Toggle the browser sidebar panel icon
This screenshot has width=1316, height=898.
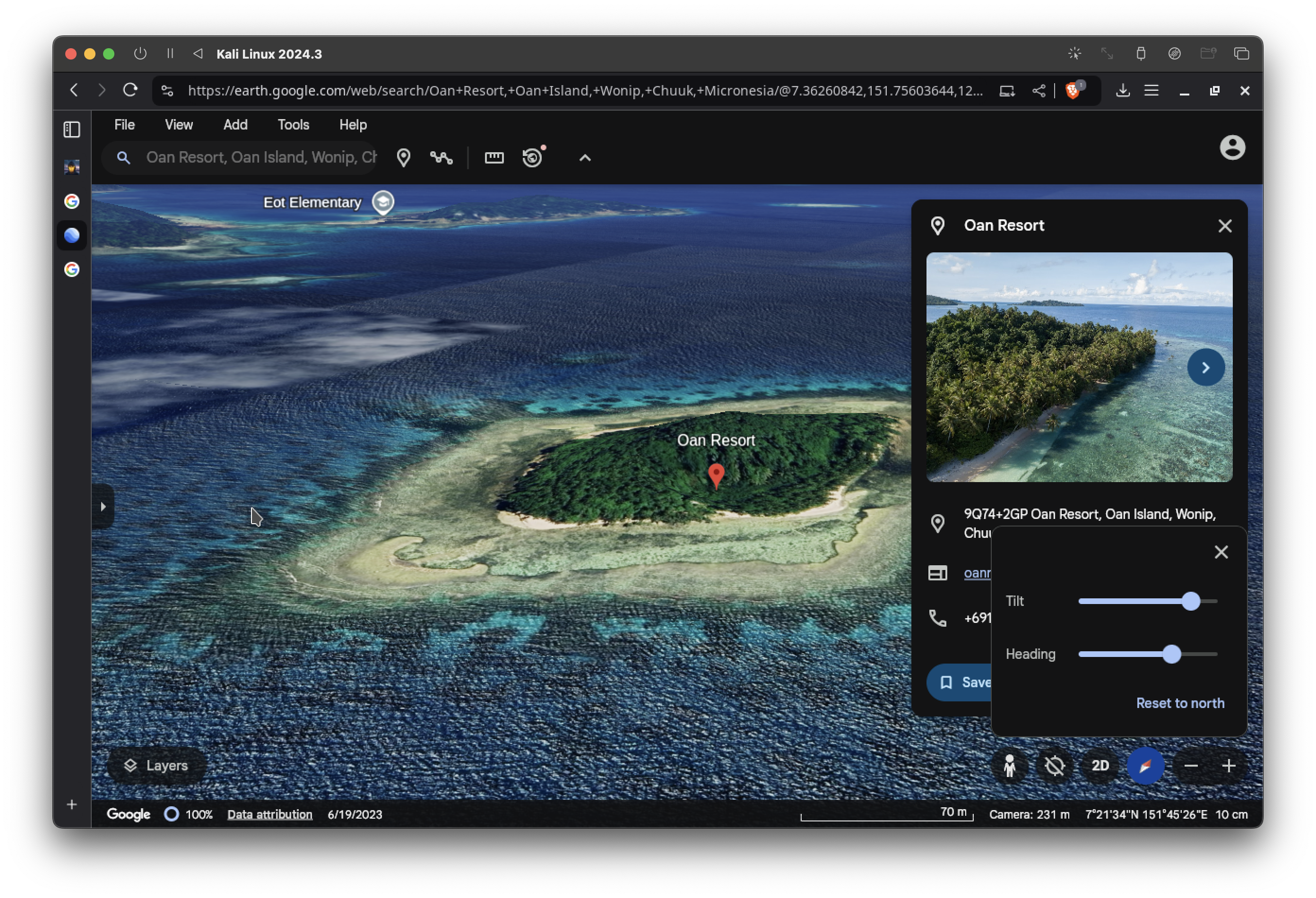[x=72, y=130]
